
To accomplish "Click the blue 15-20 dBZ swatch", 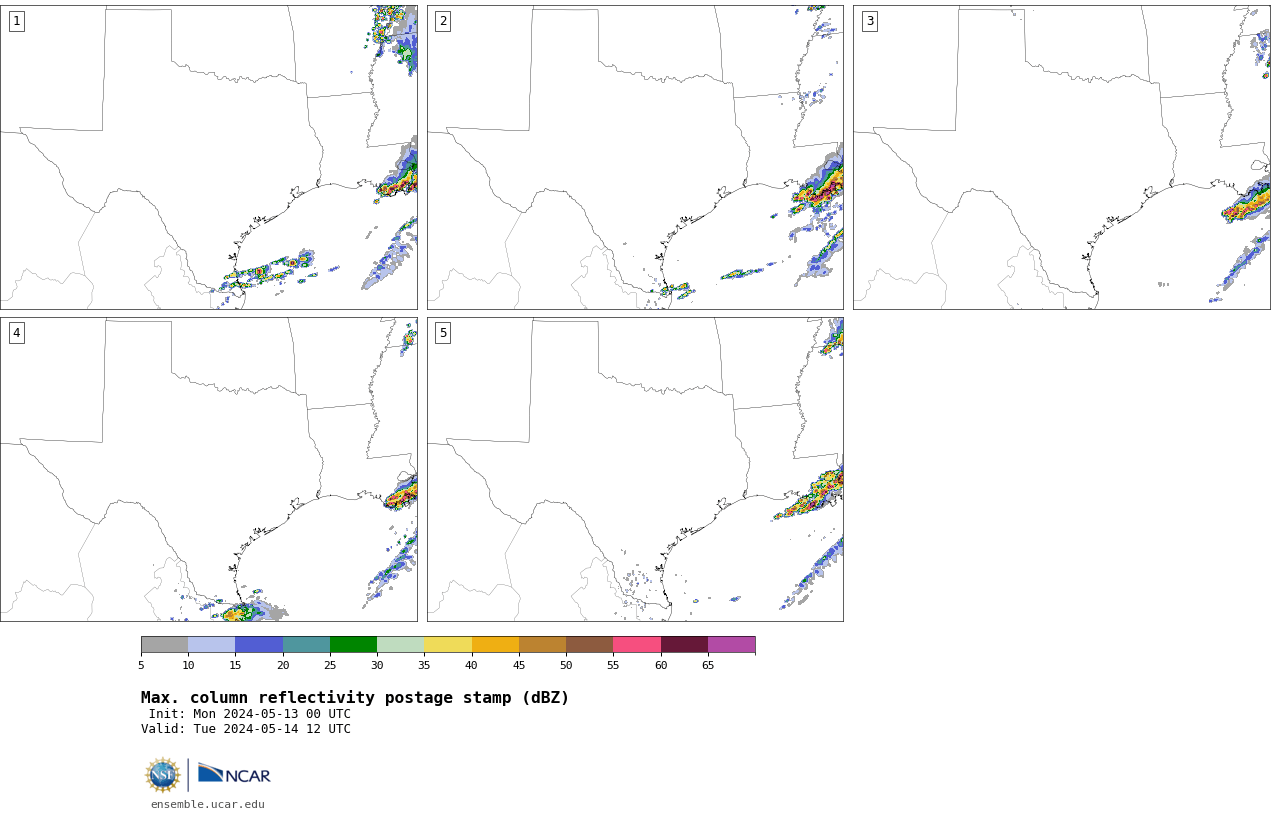I will pos(259,645).
